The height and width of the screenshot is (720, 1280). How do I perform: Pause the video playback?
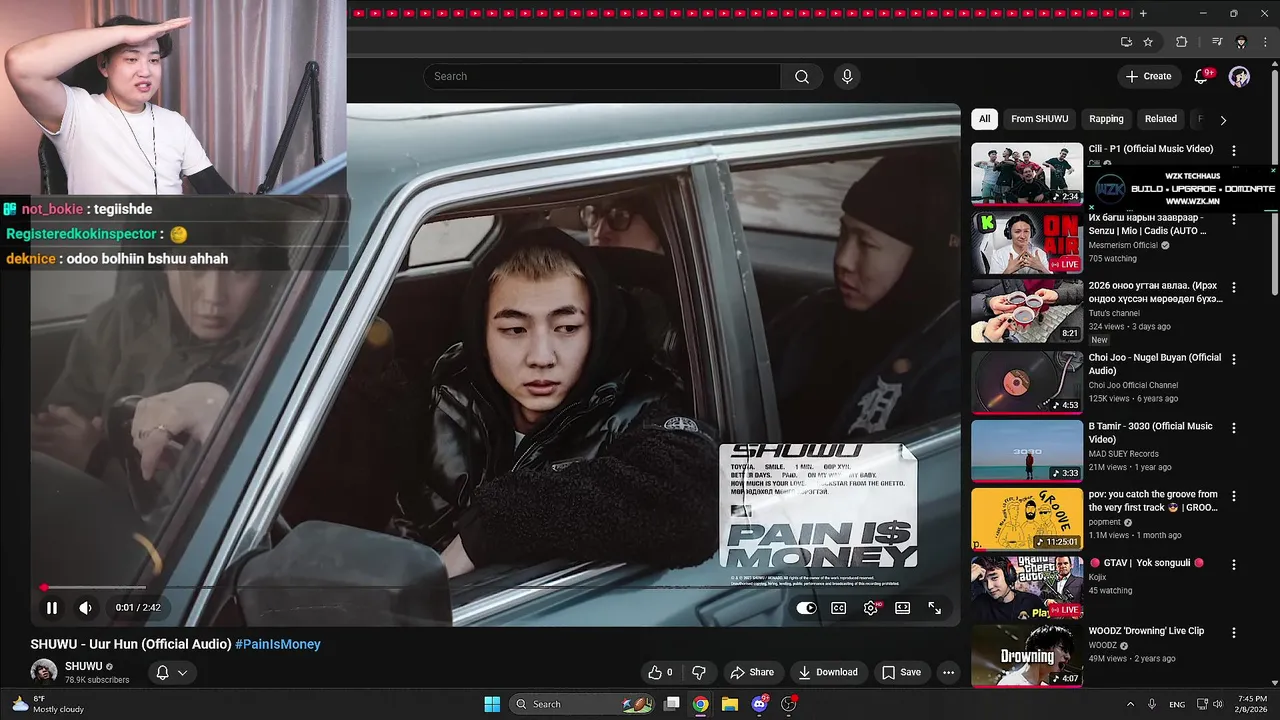click(x=51, y=607)
